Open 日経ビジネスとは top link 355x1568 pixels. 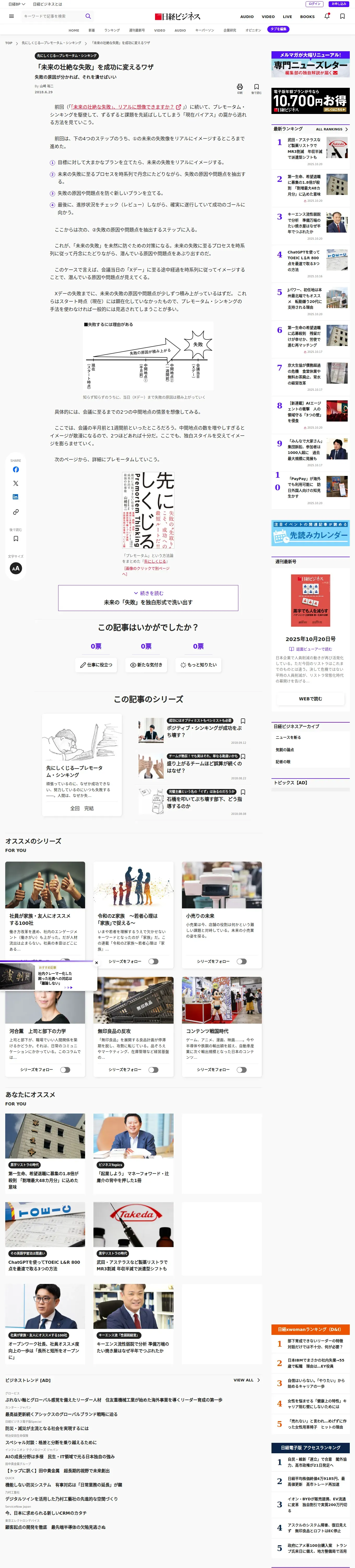48,4
